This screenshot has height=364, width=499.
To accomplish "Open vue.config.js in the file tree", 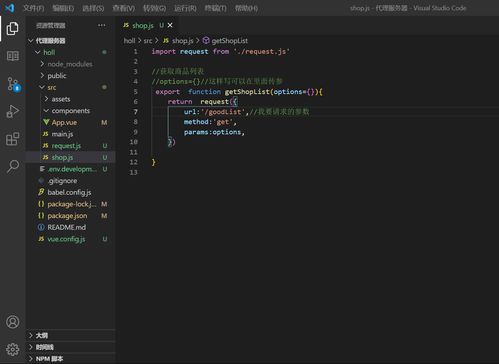I will point(71,239).
